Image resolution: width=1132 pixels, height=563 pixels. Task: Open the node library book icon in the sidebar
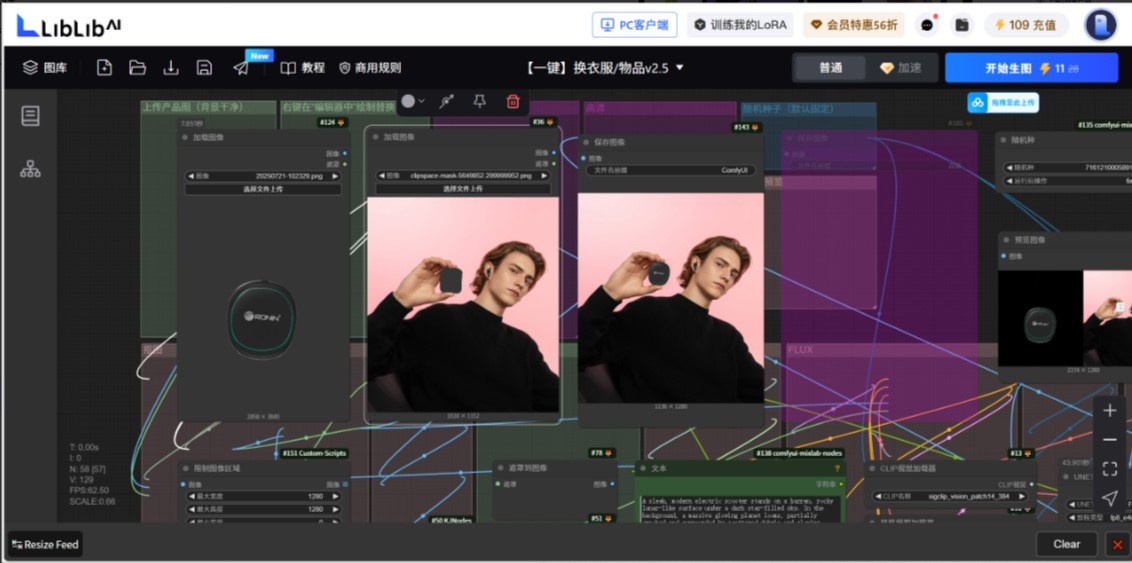(30, 115)
